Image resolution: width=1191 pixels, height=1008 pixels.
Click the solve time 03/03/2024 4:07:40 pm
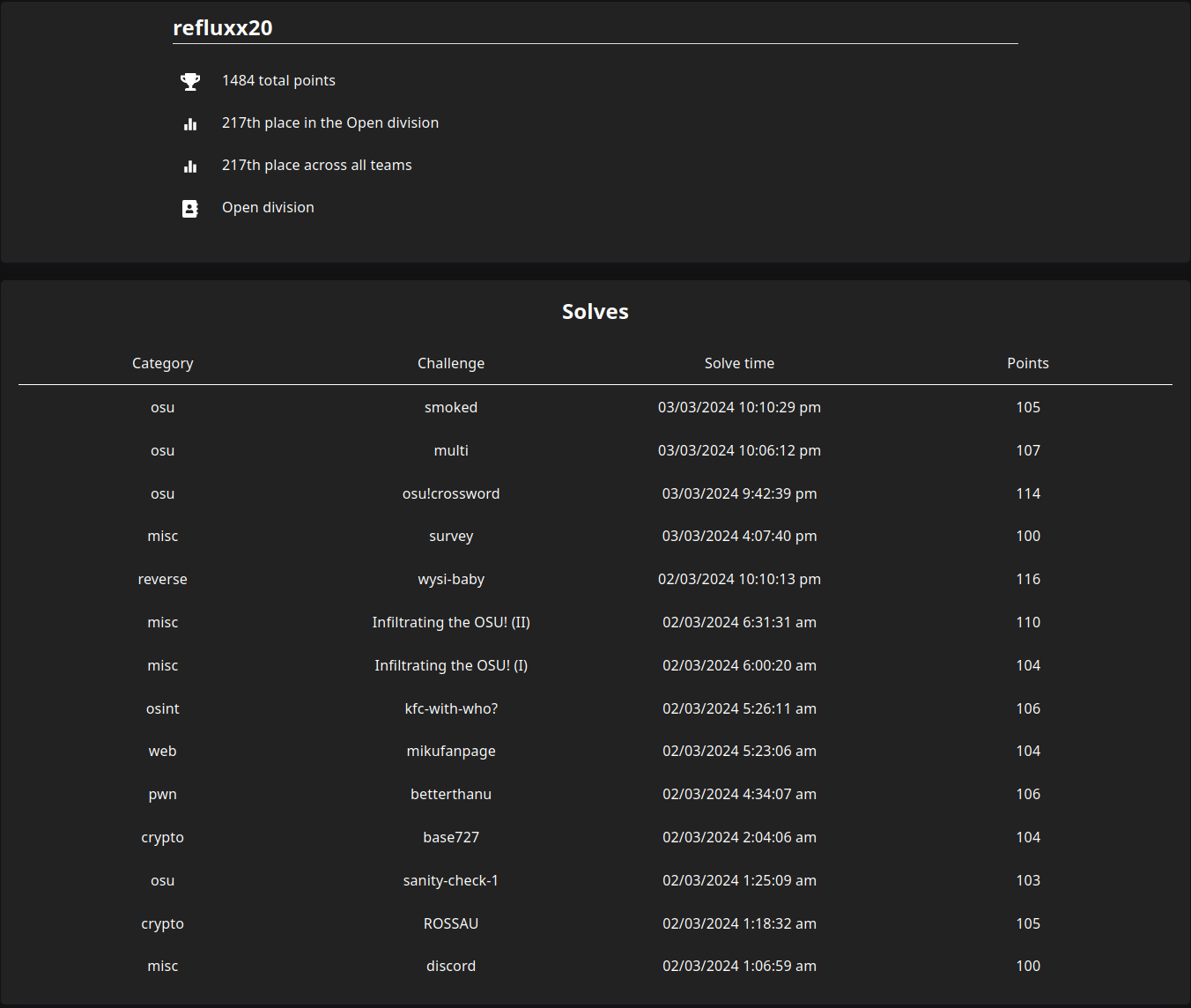pyautogui.click(x=740, y=536)
